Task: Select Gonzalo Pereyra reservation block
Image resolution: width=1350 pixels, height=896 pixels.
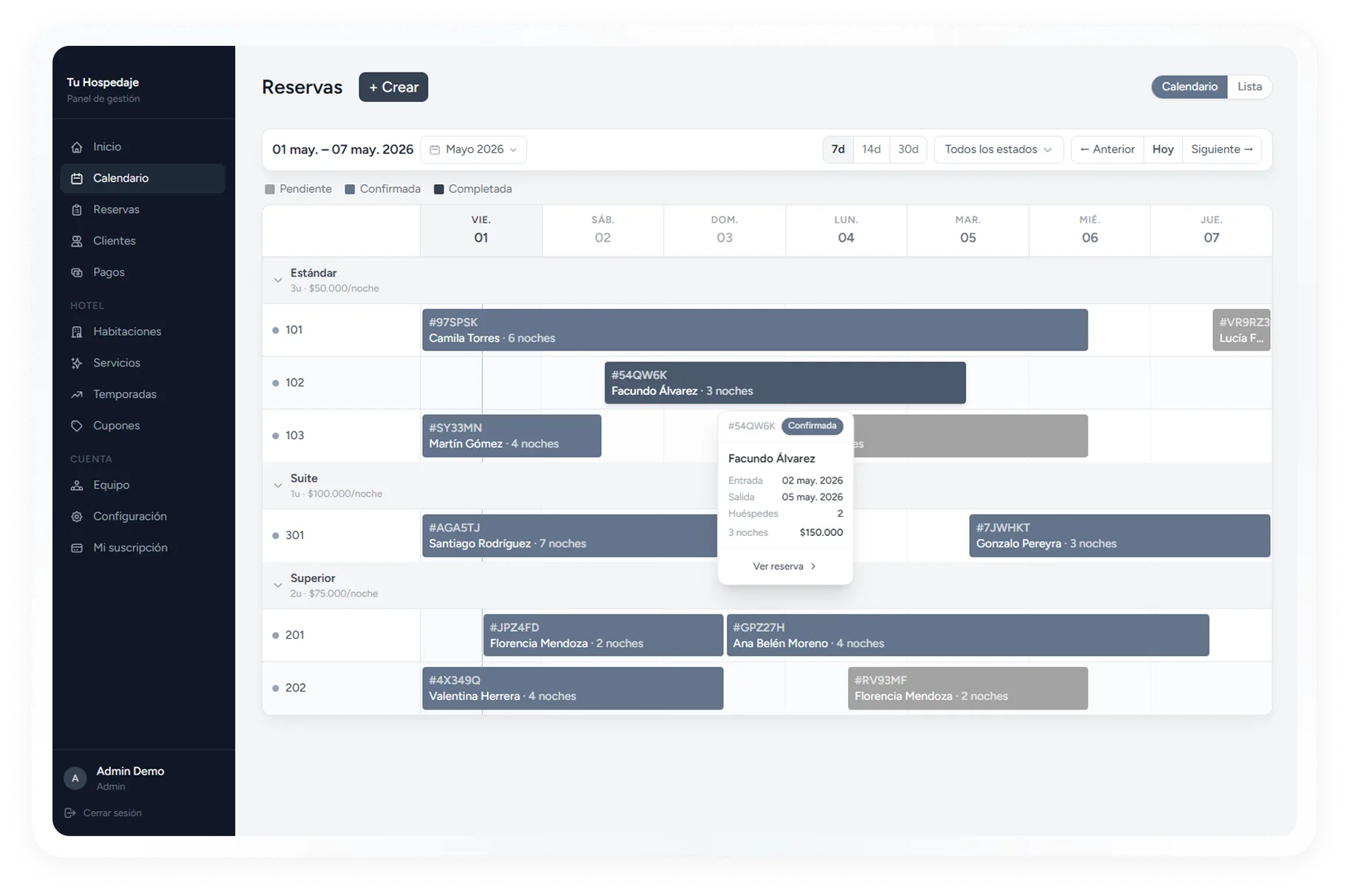Action: click(1119, 536)
